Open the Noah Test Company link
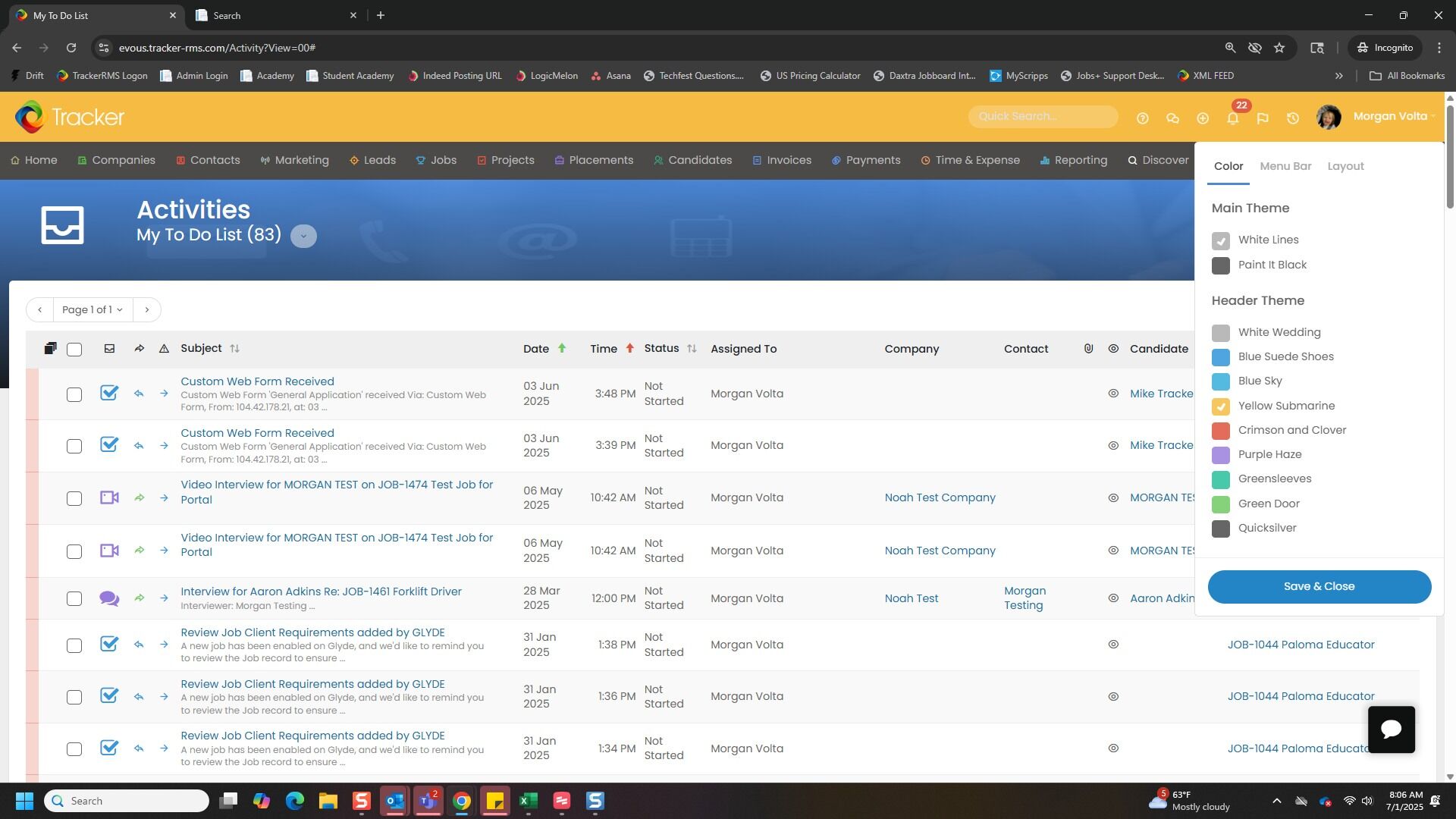1456x819 pixels. 940,497
